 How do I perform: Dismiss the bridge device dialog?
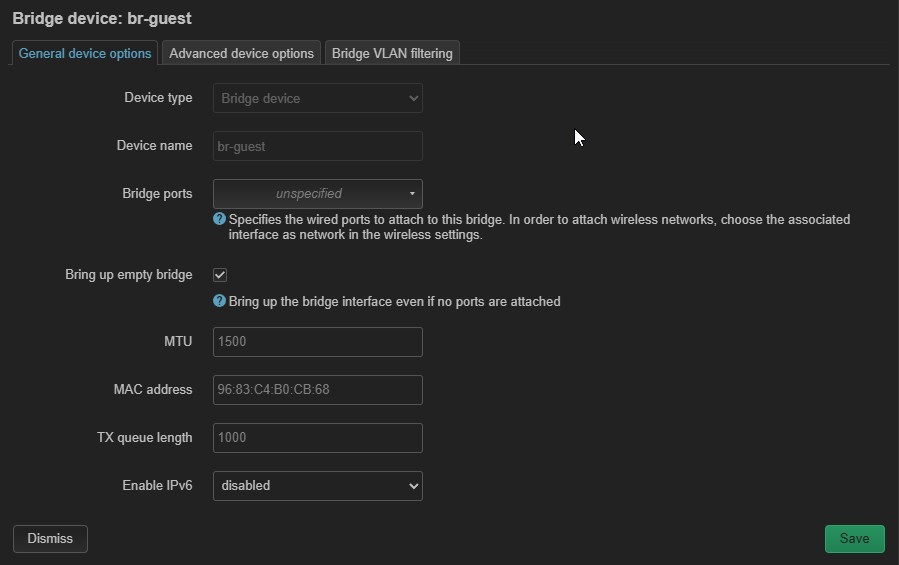pyautogui.click(x=50, y=539)
